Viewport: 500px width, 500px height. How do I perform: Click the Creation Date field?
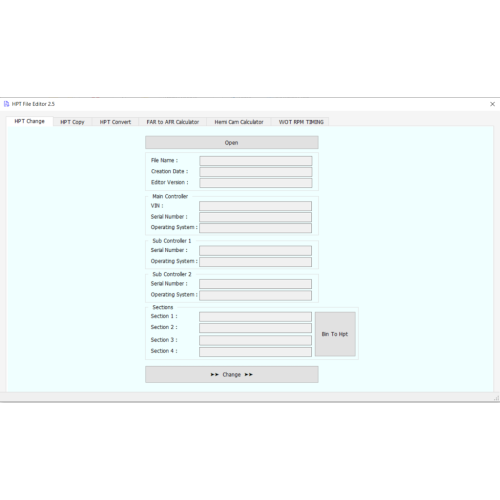click(256, 172)
